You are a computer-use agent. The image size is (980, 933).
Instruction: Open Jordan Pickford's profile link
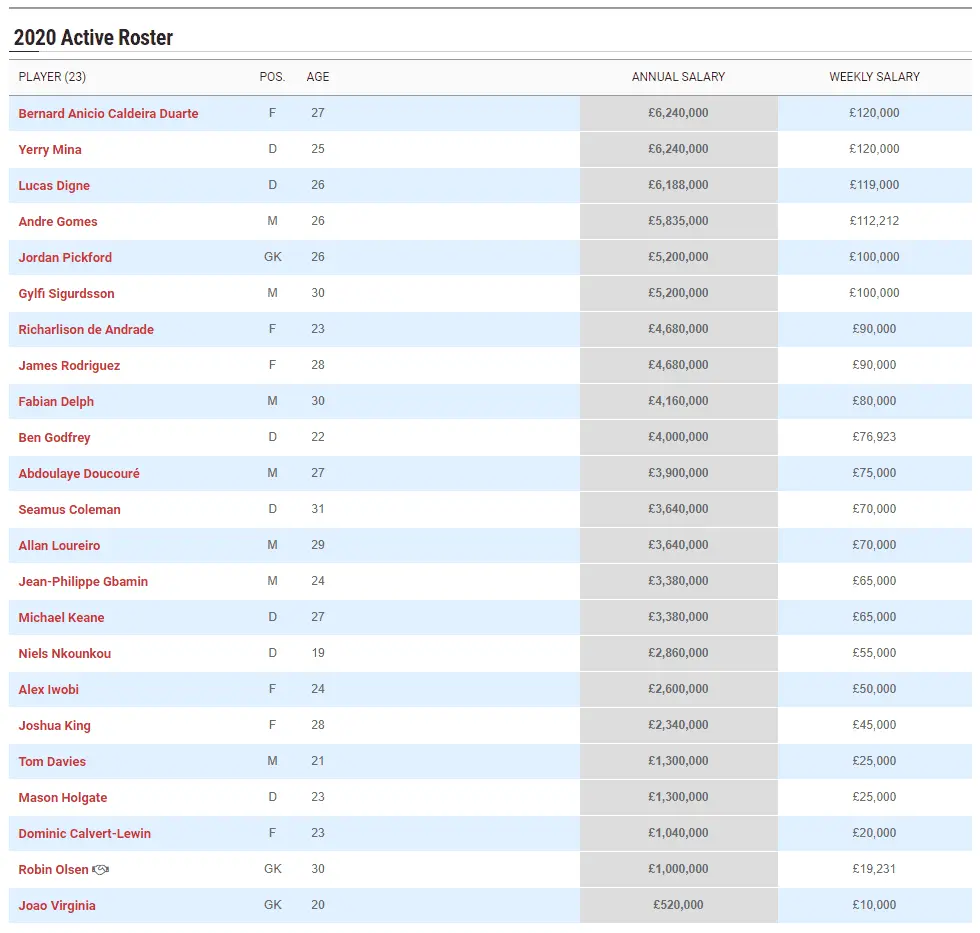[65, 258]
